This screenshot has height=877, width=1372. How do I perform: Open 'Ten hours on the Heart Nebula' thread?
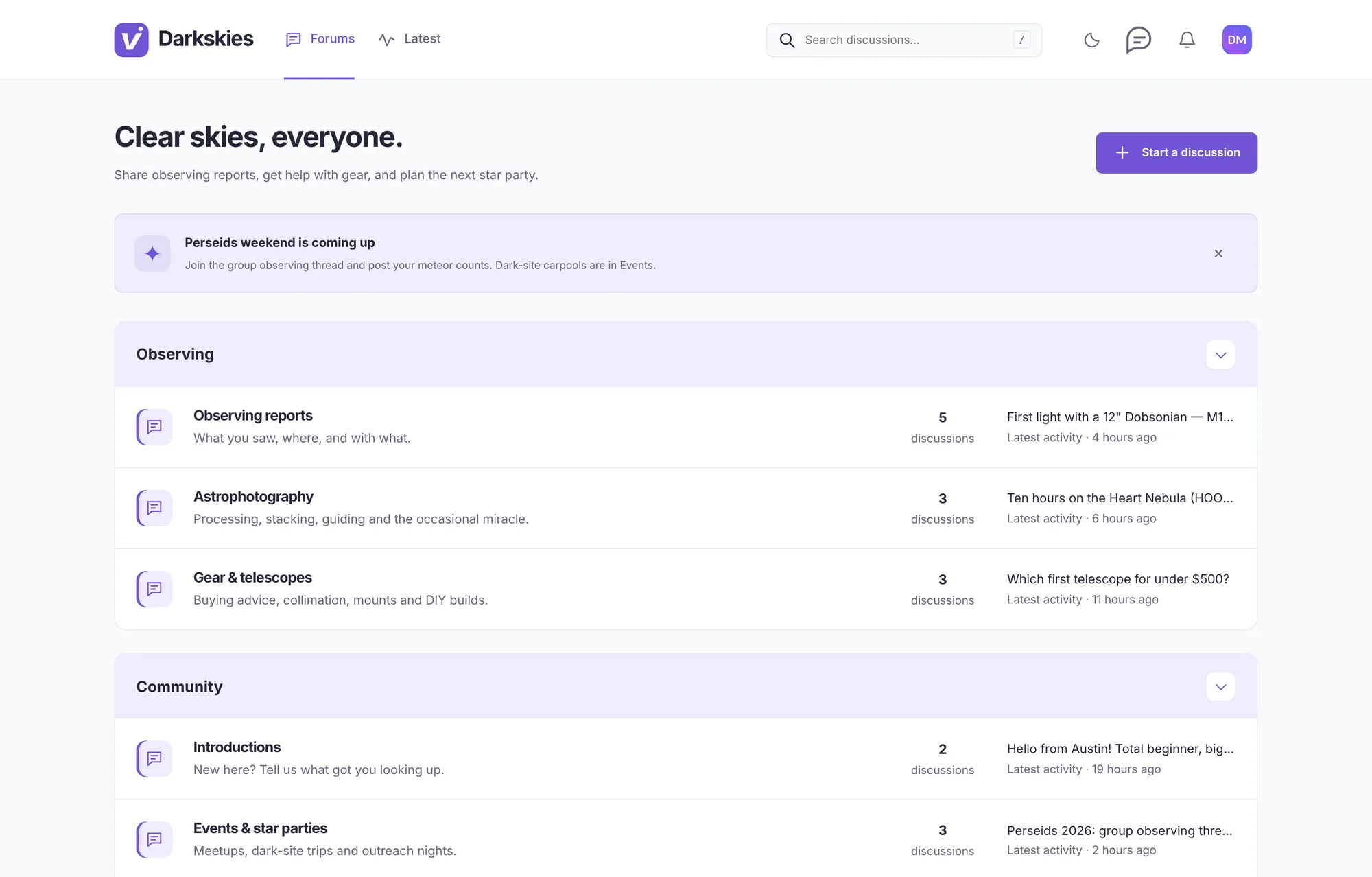[x=1120, y=498]
